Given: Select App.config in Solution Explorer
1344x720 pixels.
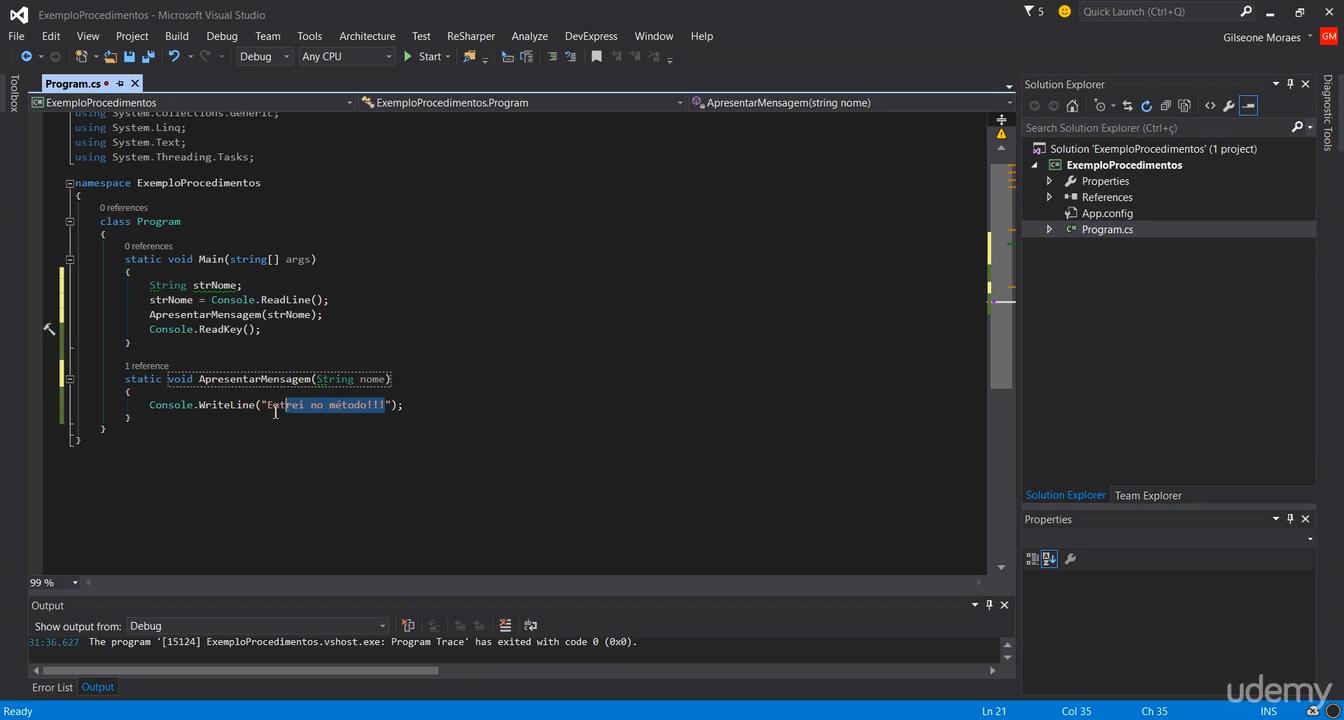Looking at the screenshot, I should pos(1107,213).
